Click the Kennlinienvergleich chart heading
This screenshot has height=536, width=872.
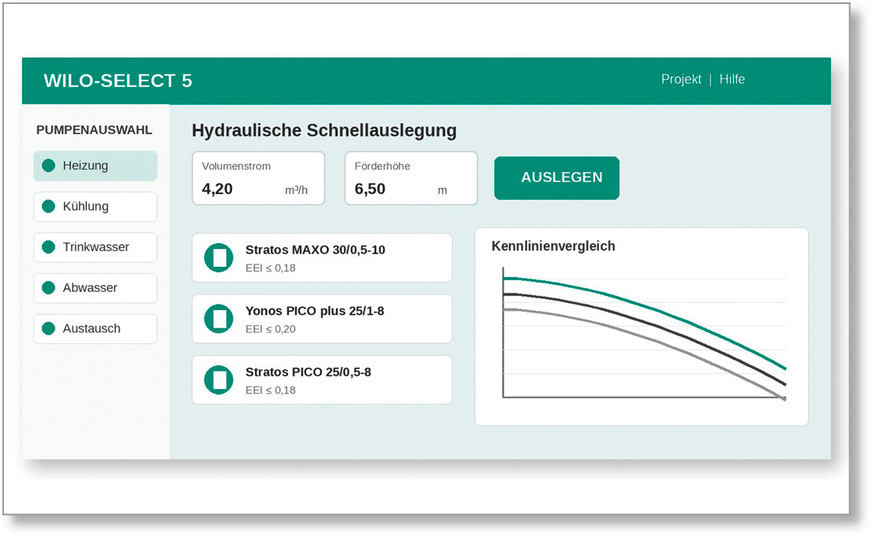coord(553,246)
